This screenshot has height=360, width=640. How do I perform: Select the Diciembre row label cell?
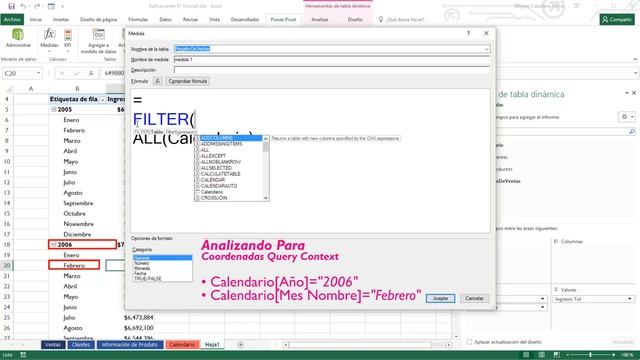click(77, 234)
